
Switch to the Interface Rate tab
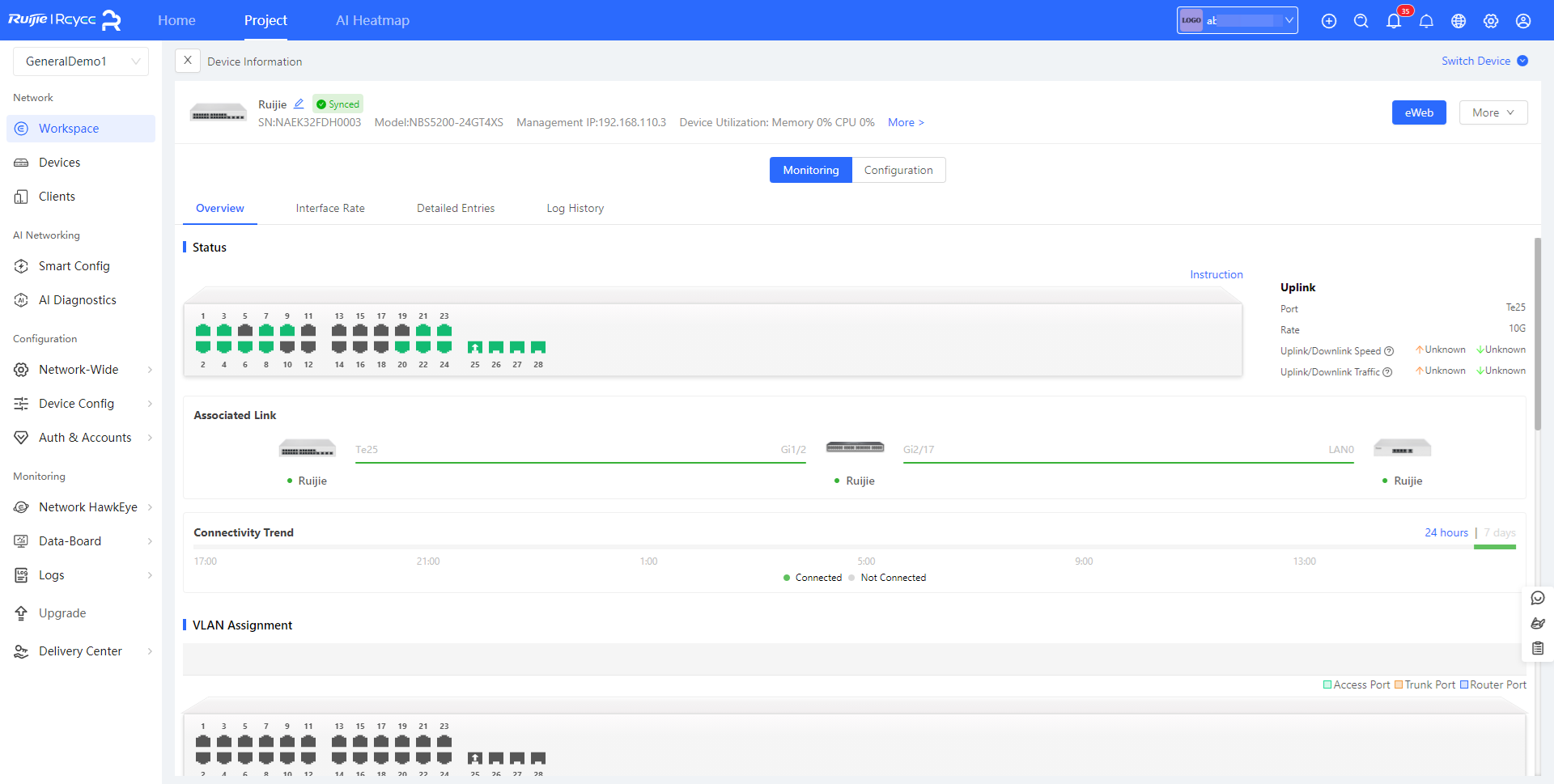330,208
